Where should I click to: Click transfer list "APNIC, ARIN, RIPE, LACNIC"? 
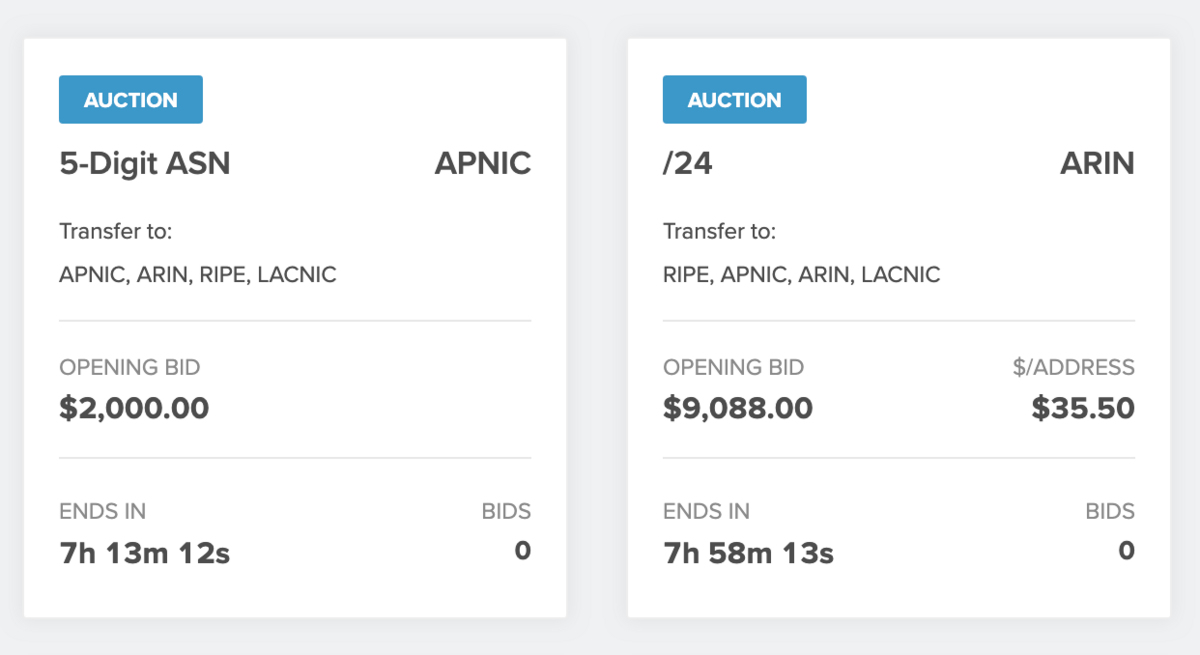click(x=198, y=274)
